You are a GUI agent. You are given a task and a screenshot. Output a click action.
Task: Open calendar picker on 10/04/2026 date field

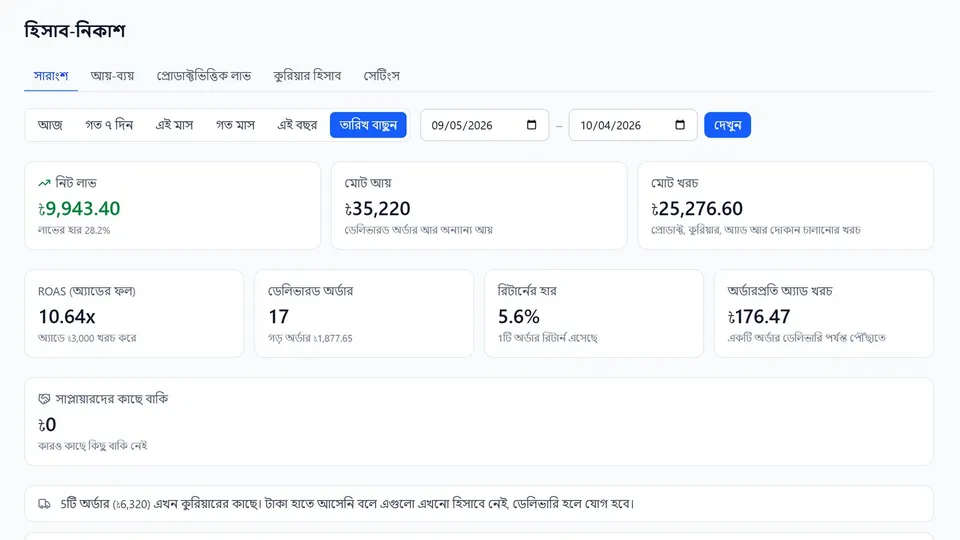(680, 125)
